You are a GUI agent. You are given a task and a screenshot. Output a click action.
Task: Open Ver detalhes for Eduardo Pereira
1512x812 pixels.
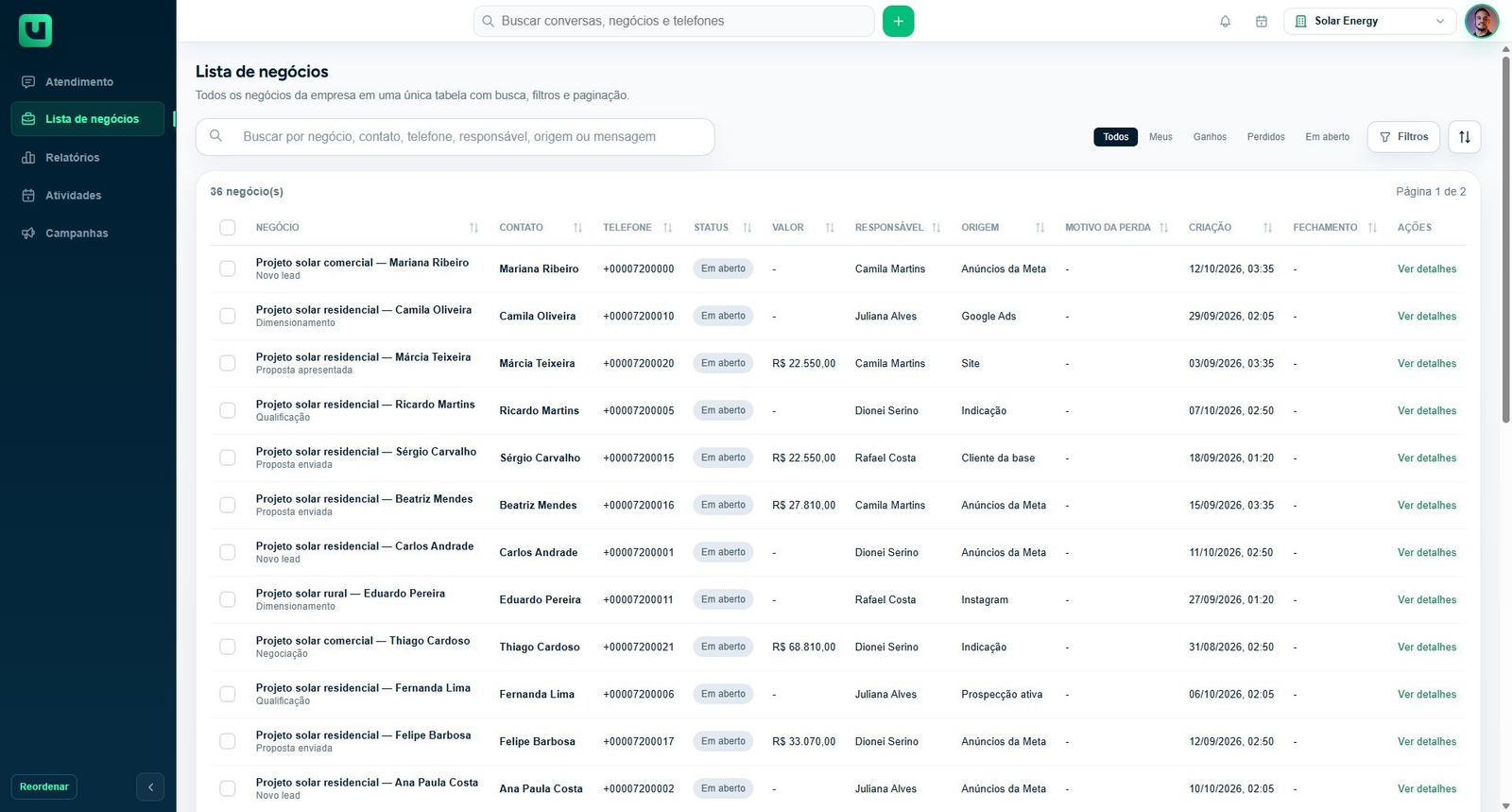[1426, 600]
